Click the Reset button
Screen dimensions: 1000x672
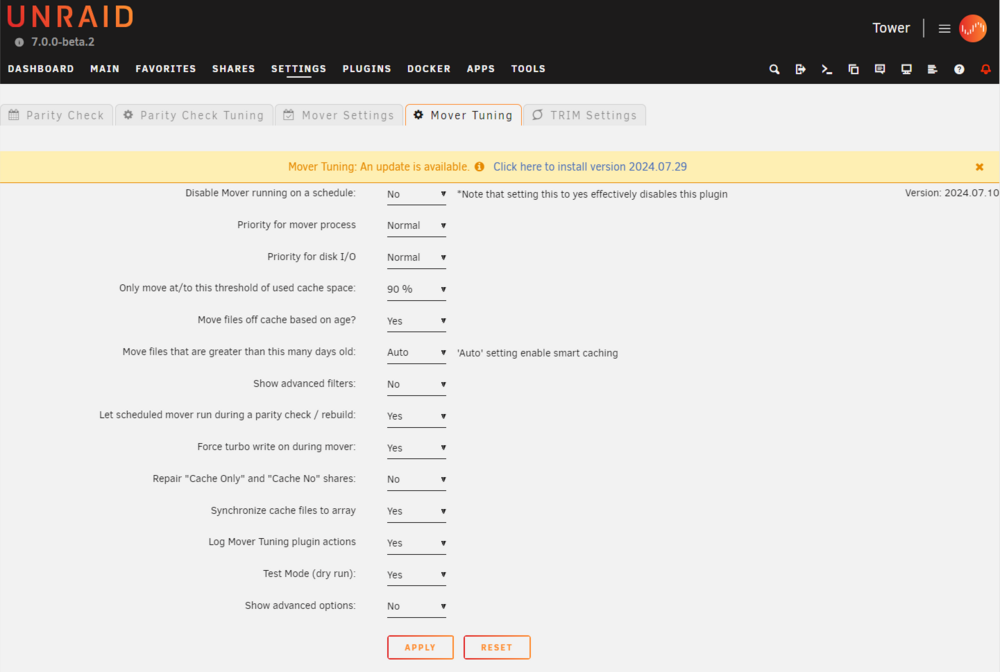[497, 647]
